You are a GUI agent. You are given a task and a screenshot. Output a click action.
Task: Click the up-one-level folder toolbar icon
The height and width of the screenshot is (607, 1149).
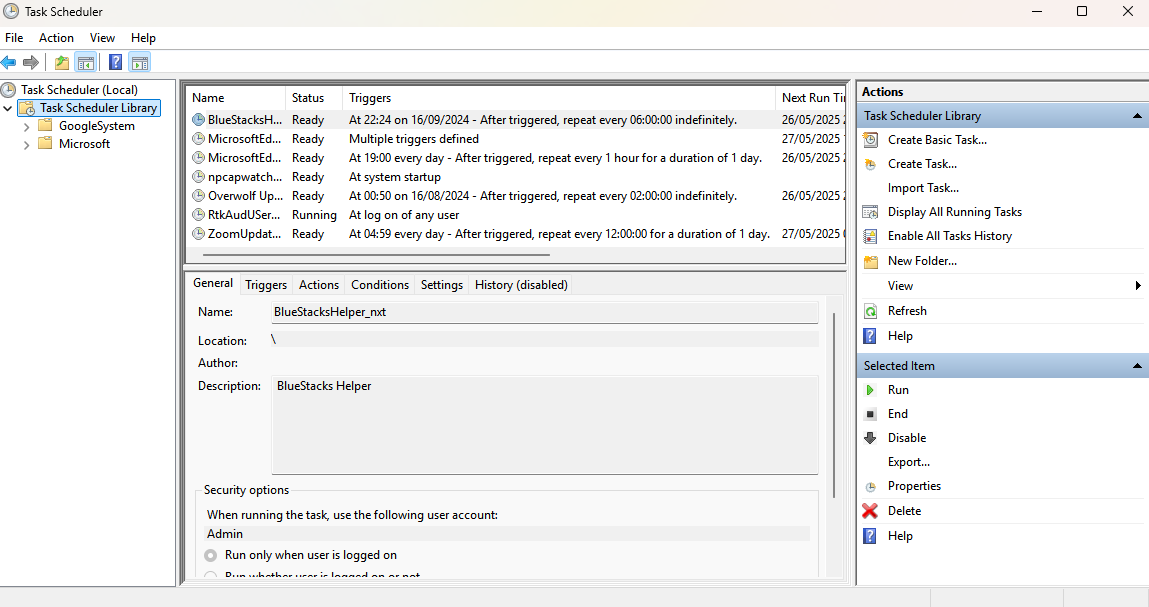(62, 62)
